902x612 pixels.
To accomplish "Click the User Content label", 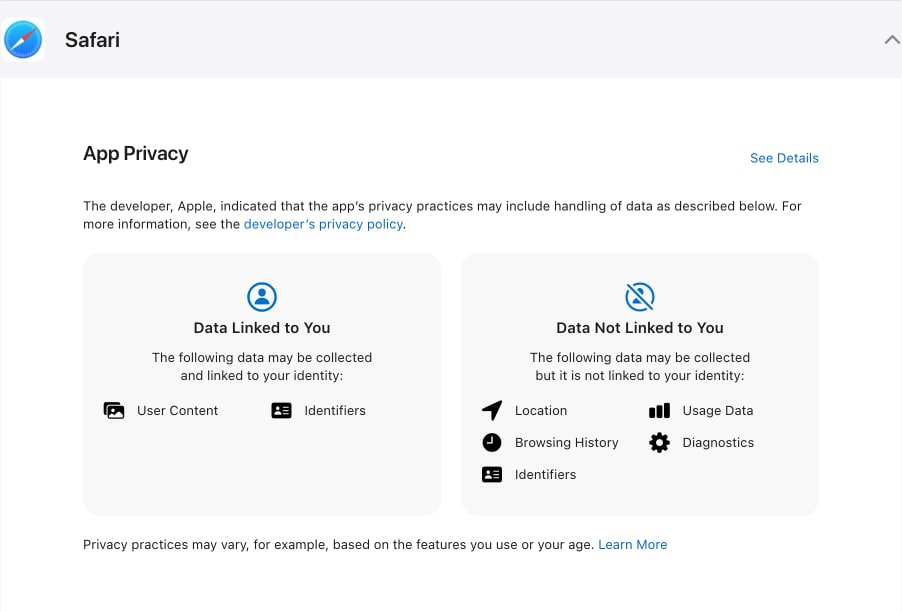I will [x=177, y=410].
